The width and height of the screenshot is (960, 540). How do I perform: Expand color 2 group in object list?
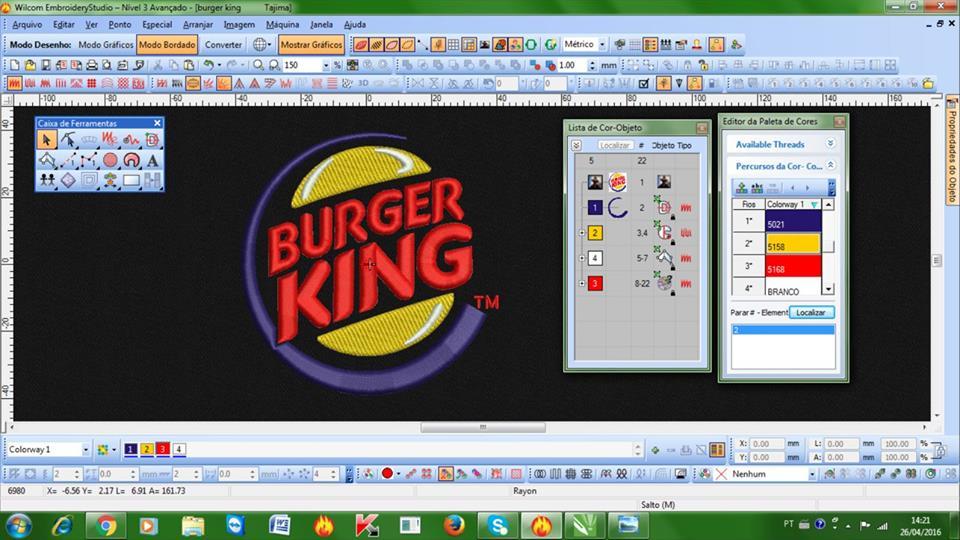582,233
